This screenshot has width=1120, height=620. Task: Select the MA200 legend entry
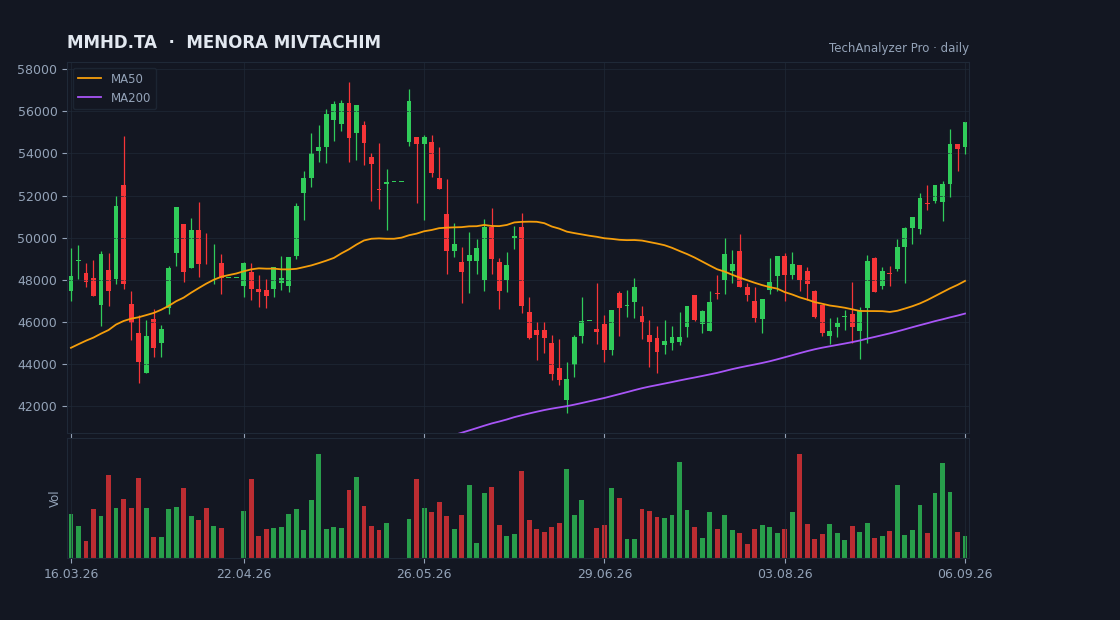114,98
